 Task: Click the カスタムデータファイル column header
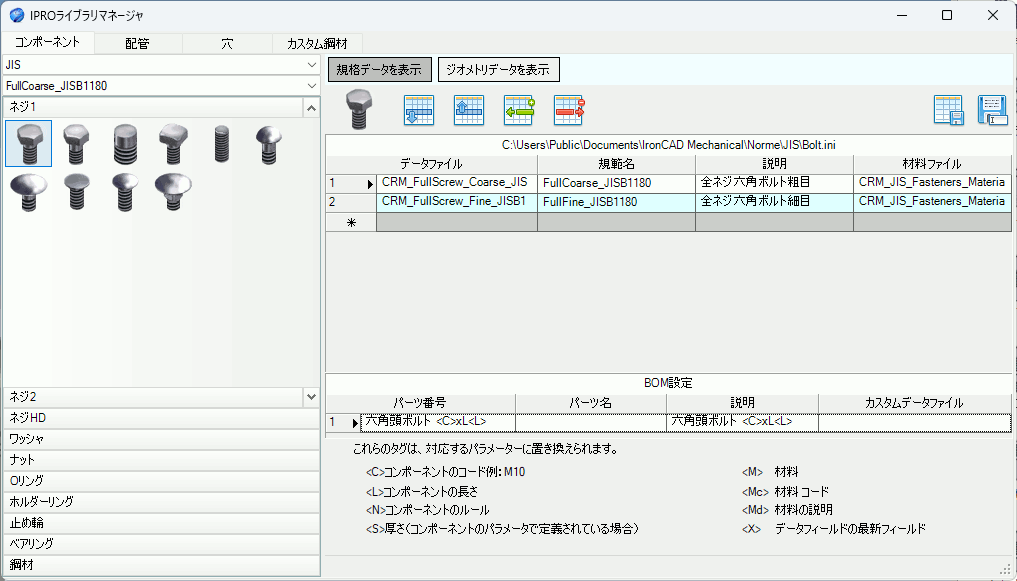pos(915,403)
